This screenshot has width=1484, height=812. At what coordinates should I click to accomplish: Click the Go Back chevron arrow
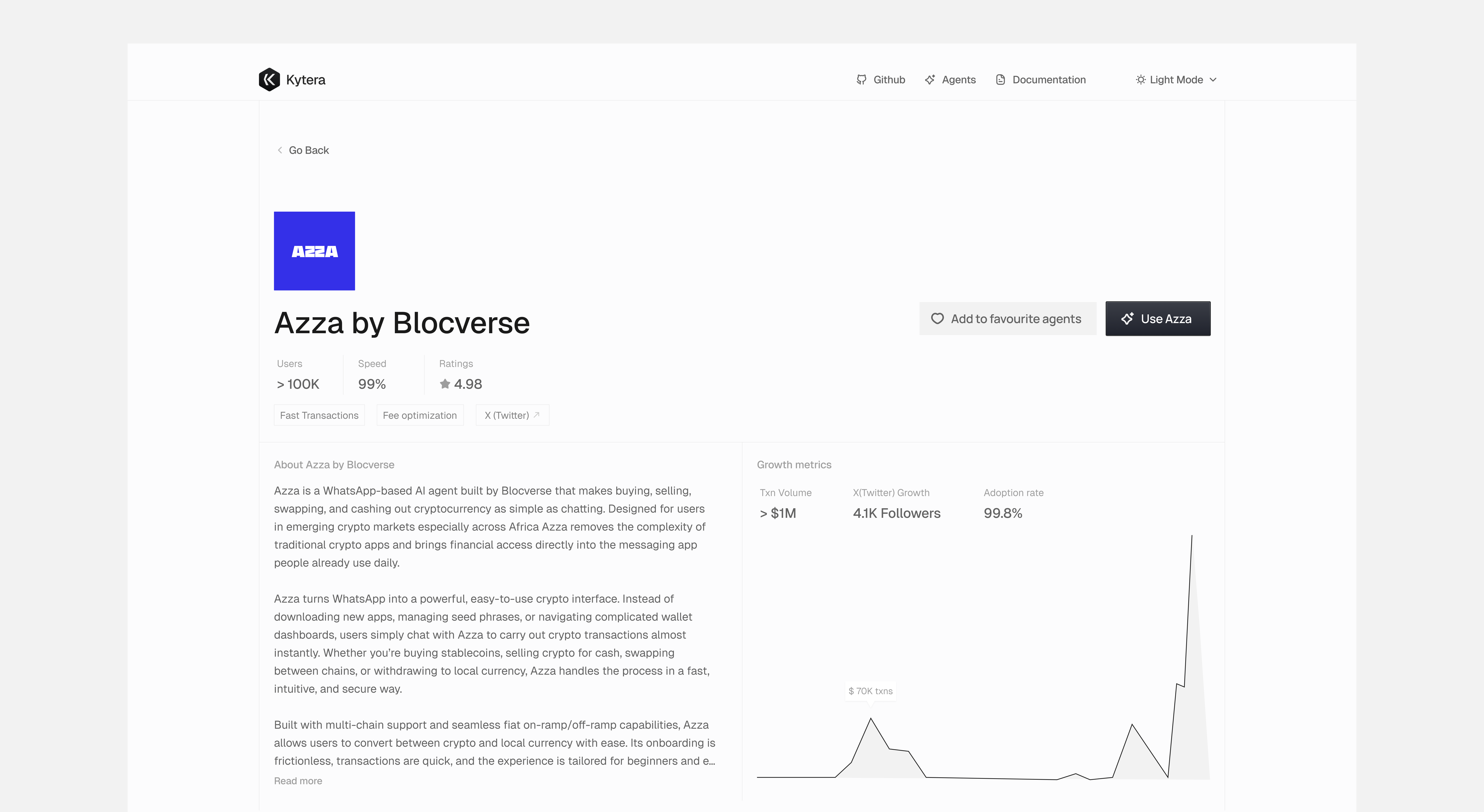click(x=280, y=150)
